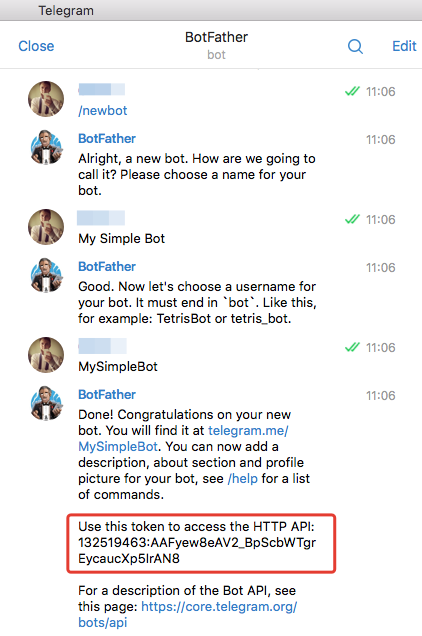Click the BotFather title in header

point(216,37)
